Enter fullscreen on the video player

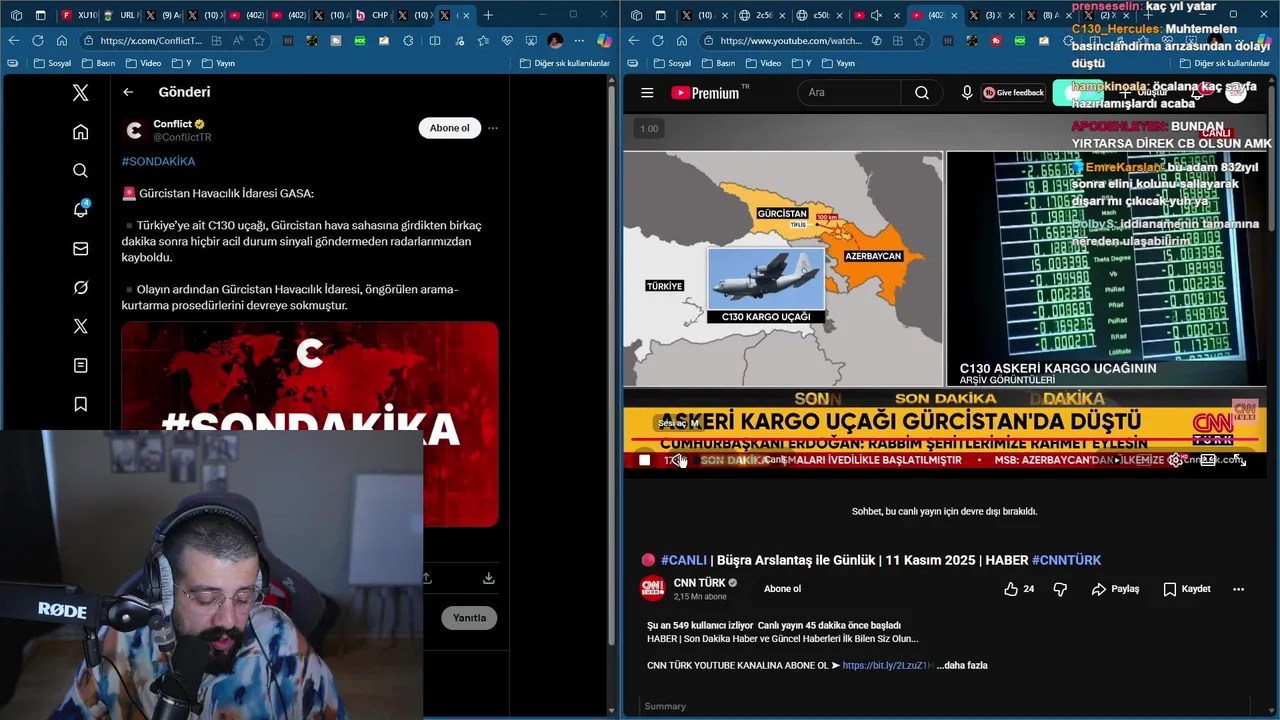(x=1239, y=460)
